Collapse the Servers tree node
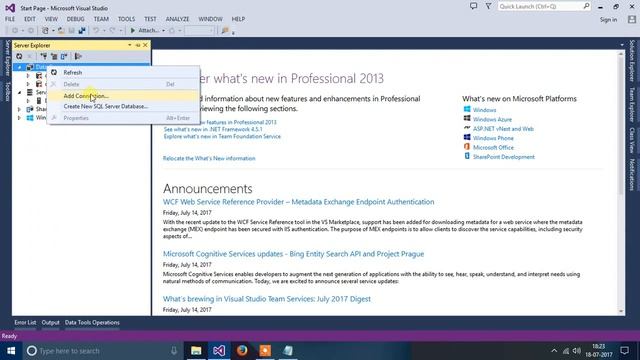The height and width of the screenshot is (360, 640). pyautogui.click(x=19, y=93)
